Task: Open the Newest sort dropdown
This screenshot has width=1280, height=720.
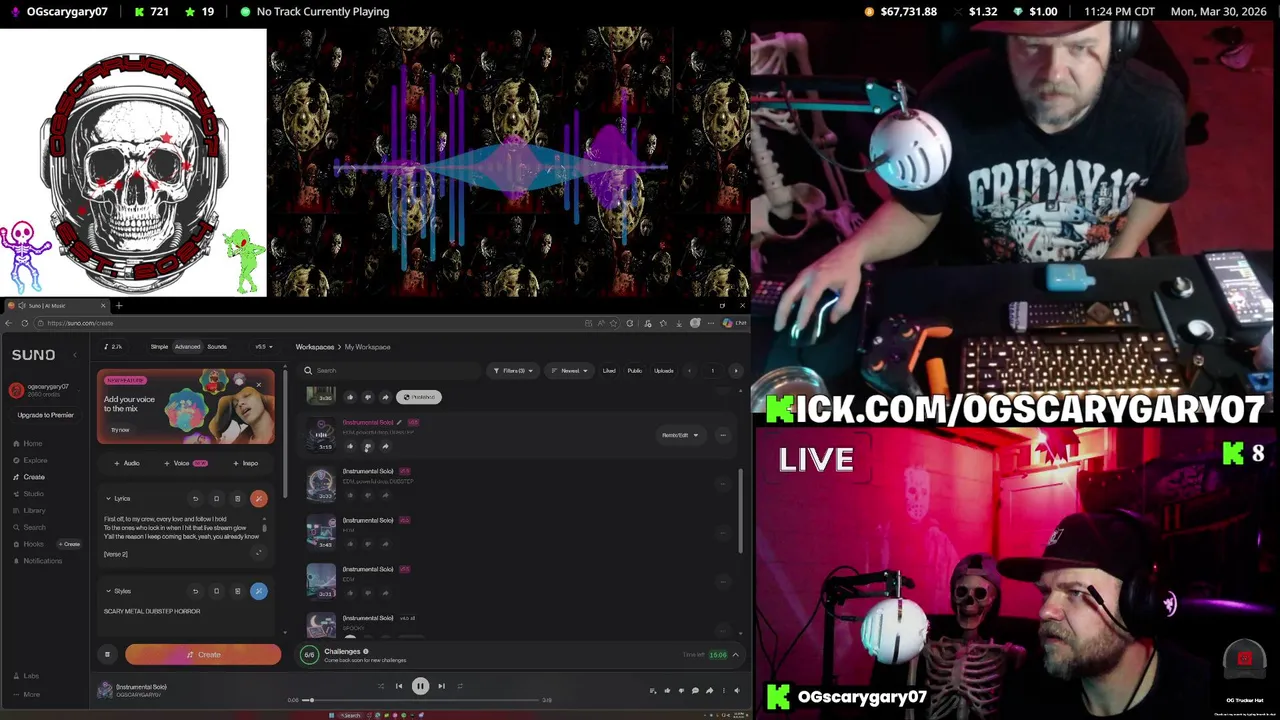Action: tap(572, 371)
